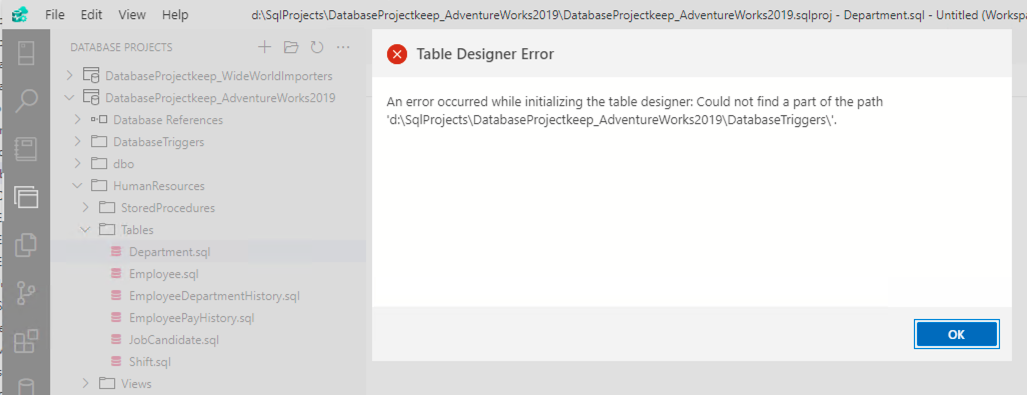Click Open Existing project folder icon
1027x395 pixels.
(x=290, y=47)
